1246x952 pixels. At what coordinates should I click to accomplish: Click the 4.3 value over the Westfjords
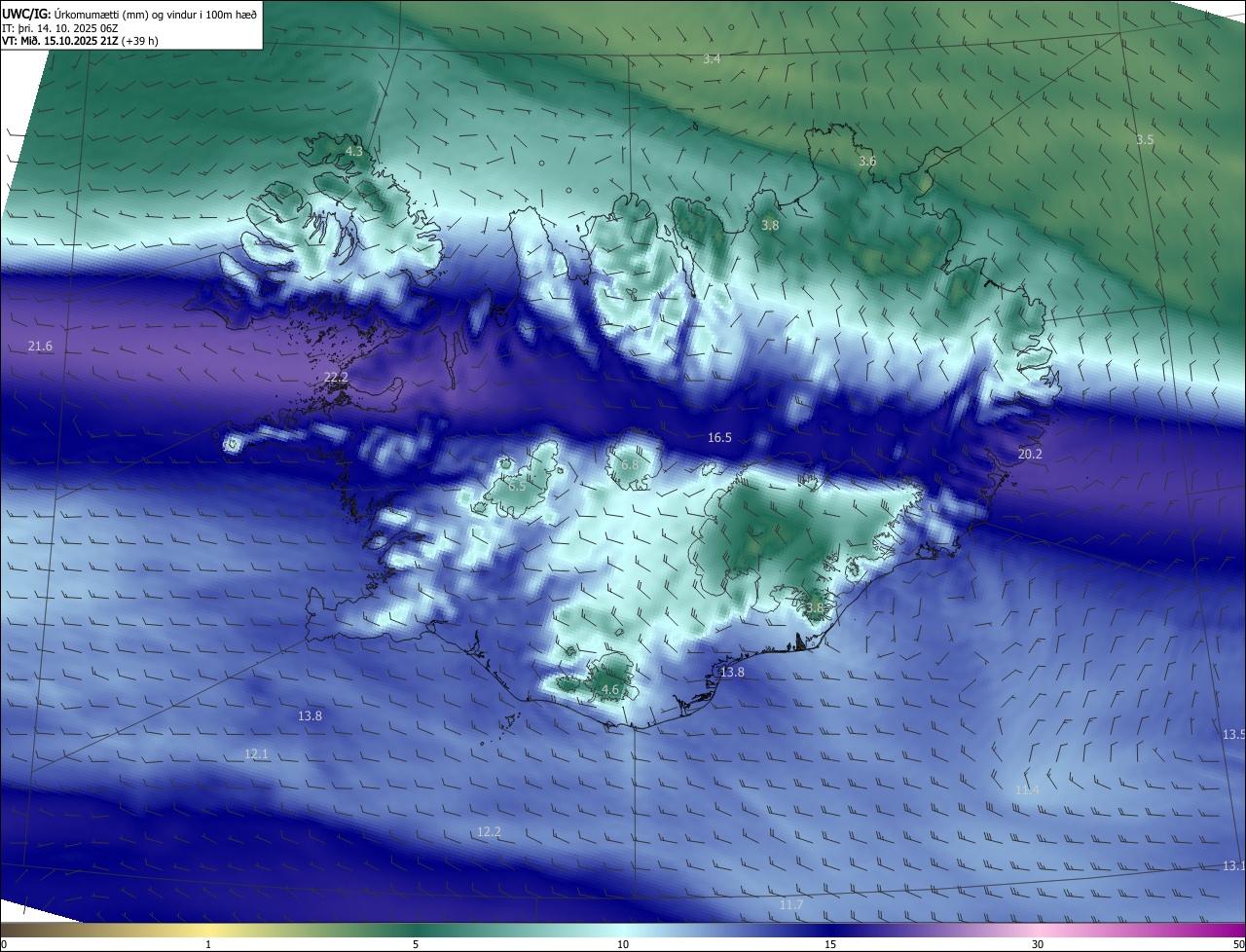tap(354, 152)
